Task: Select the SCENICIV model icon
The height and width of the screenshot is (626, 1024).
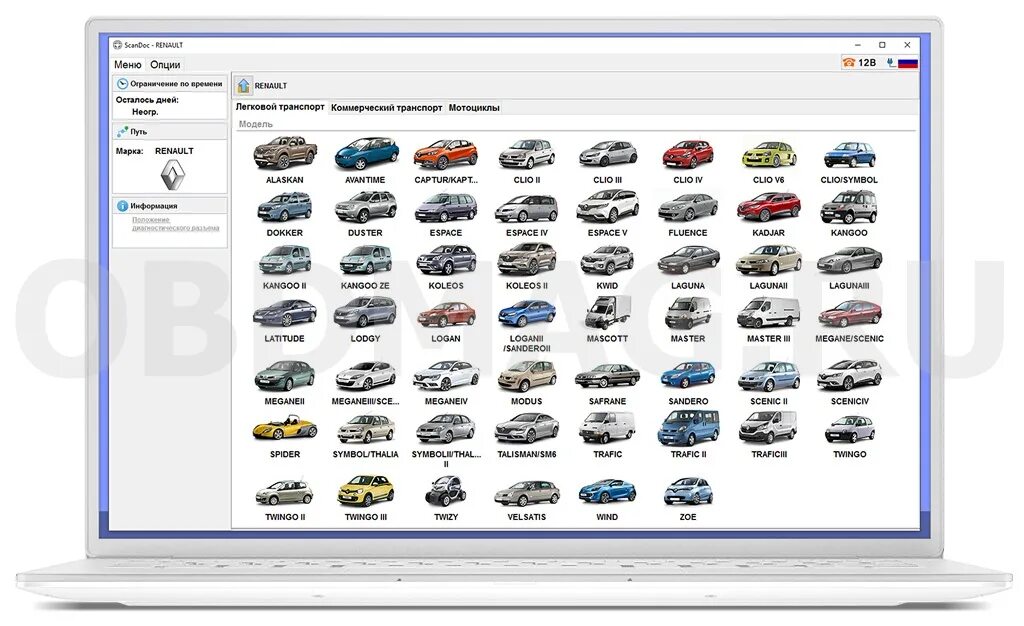Action: tap(849, 376)
